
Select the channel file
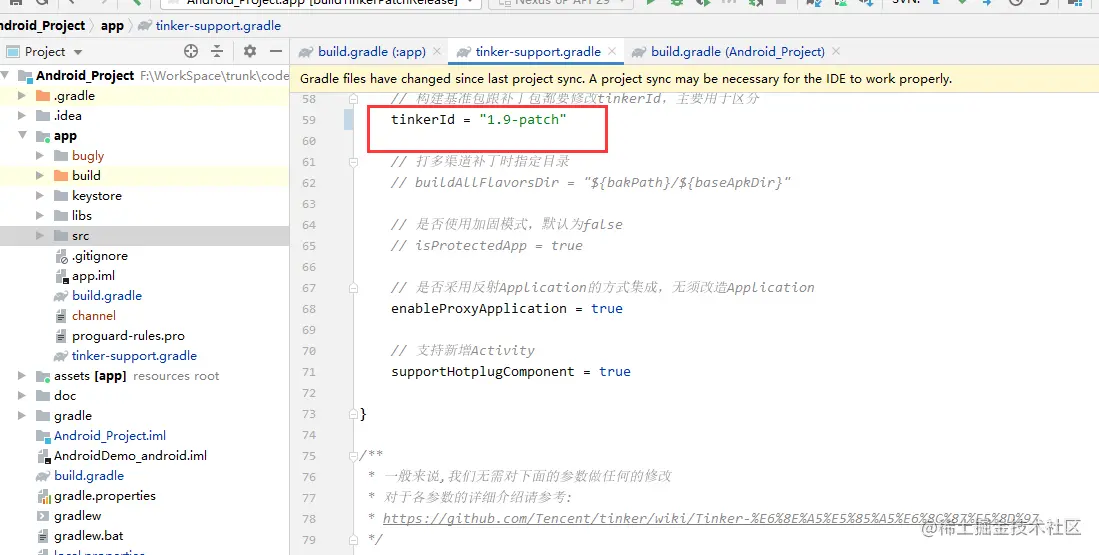(x=94, y=315)
